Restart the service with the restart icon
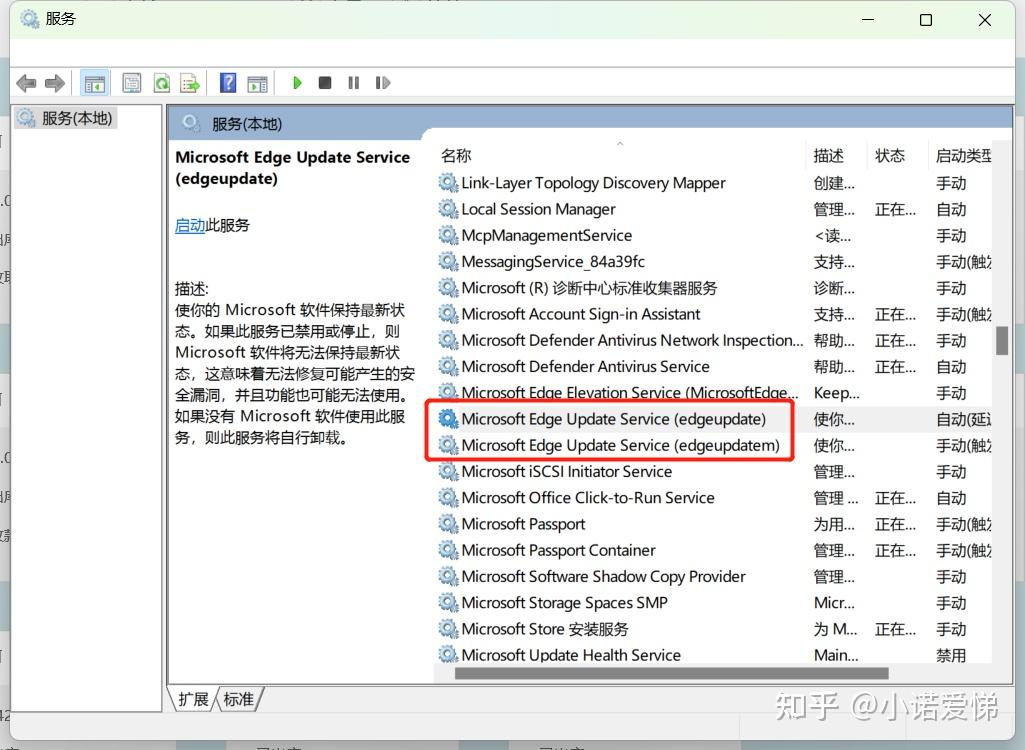1025x750 pixels. [x=383, y=83]
